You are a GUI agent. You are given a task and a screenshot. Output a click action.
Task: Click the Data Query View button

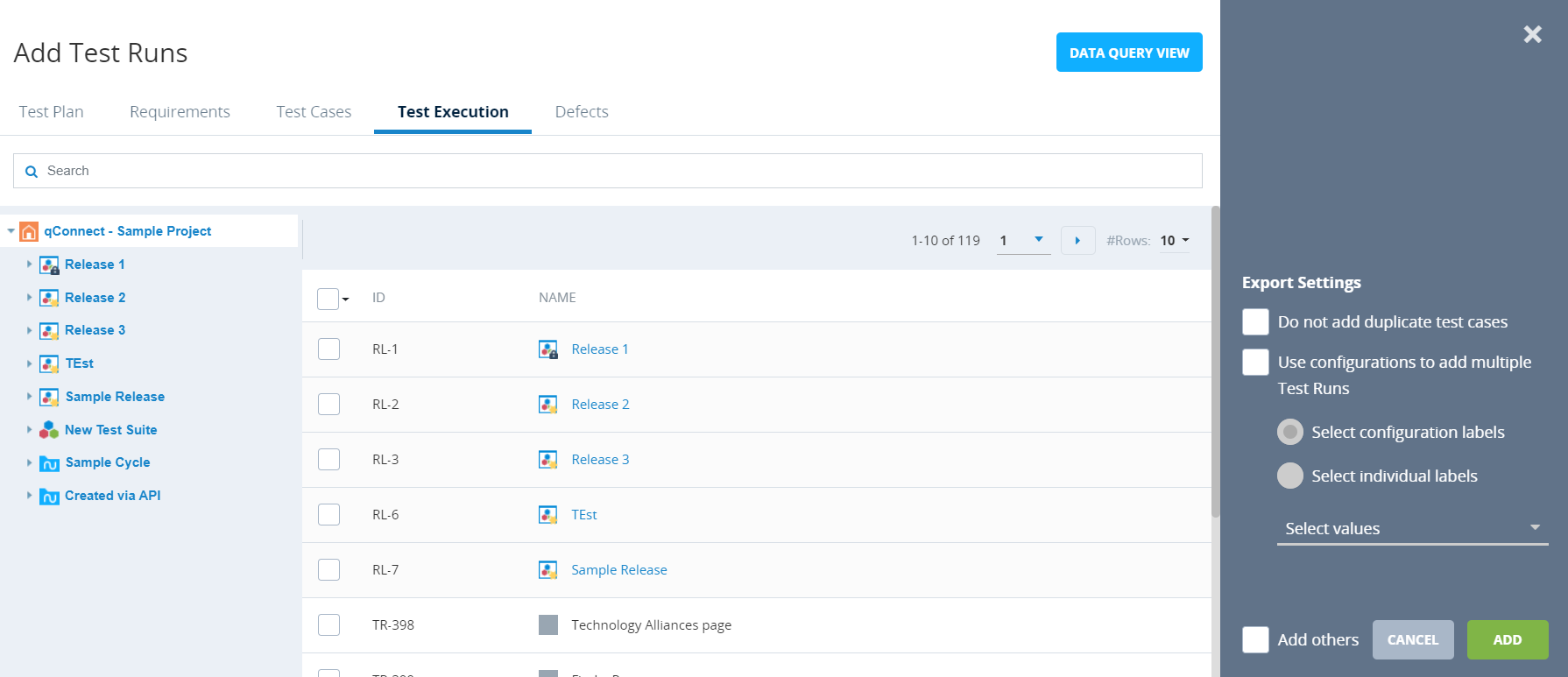coord(1128,53)
